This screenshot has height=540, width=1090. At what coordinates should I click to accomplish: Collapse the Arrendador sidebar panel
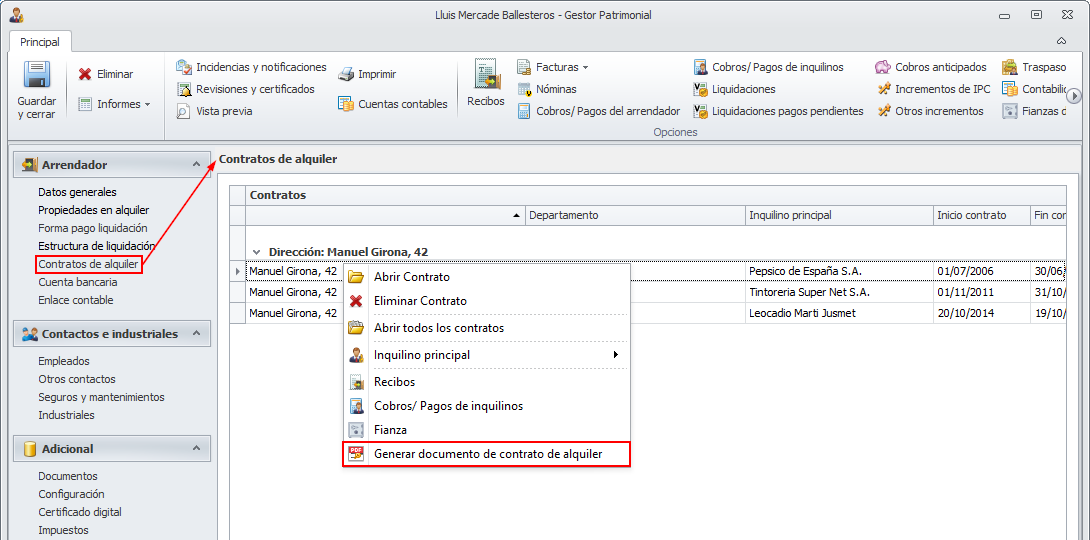196,164
